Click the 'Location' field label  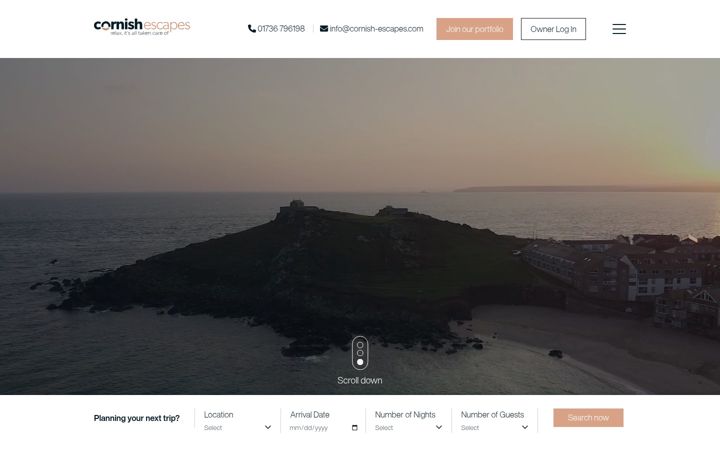219,415
